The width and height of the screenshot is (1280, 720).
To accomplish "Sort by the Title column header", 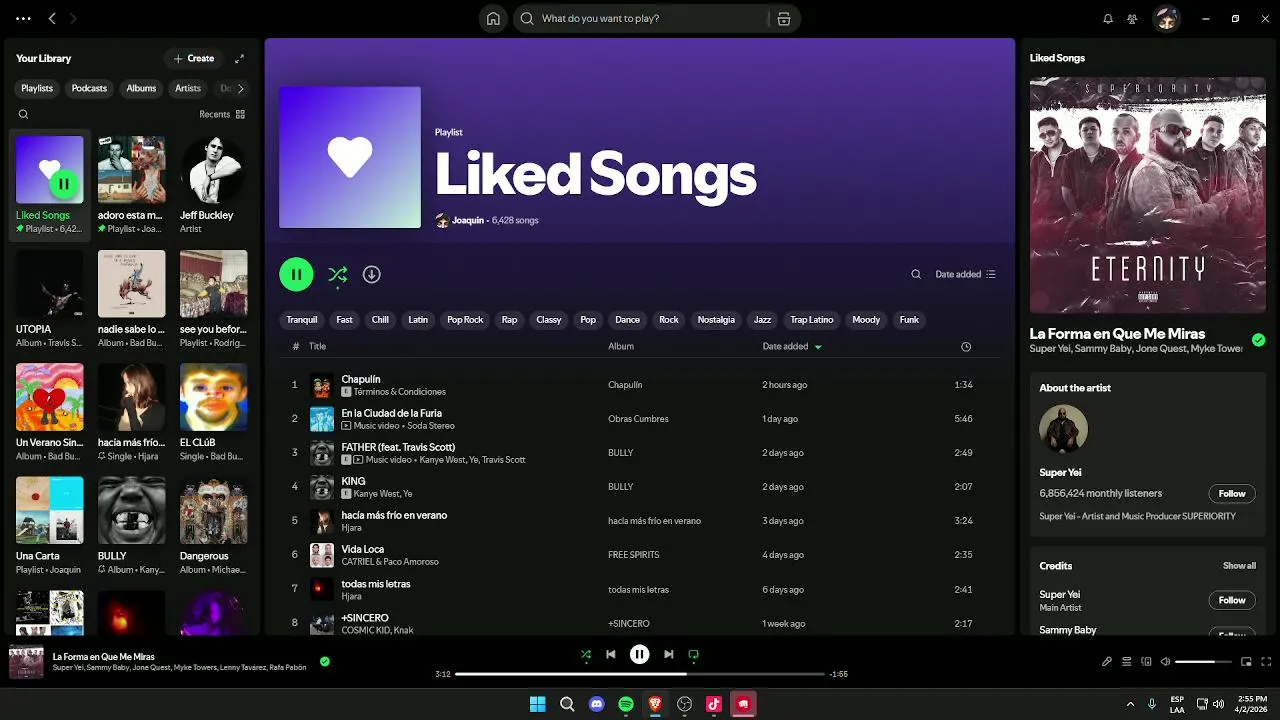I will pos(317,346).
